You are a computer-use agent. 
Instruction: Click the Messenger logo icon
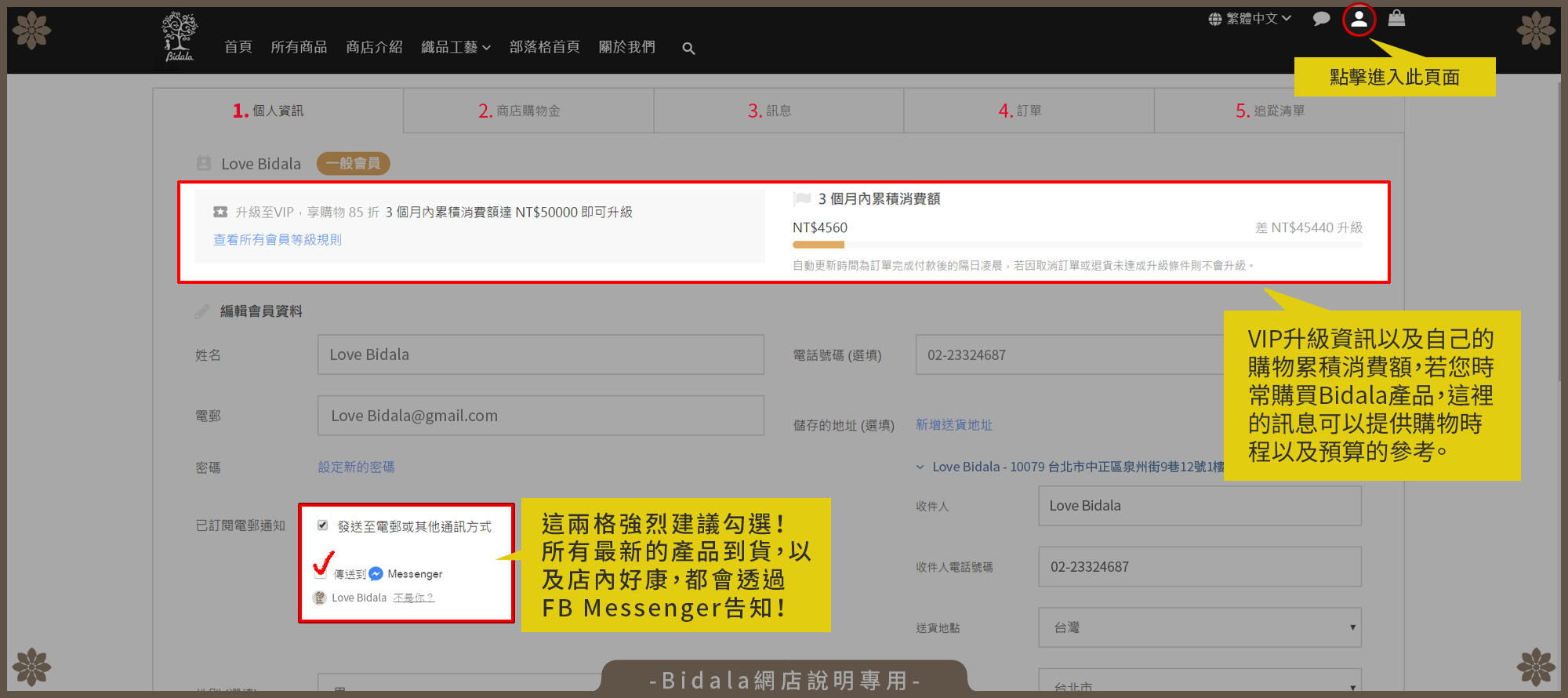[x=376, y=574]
